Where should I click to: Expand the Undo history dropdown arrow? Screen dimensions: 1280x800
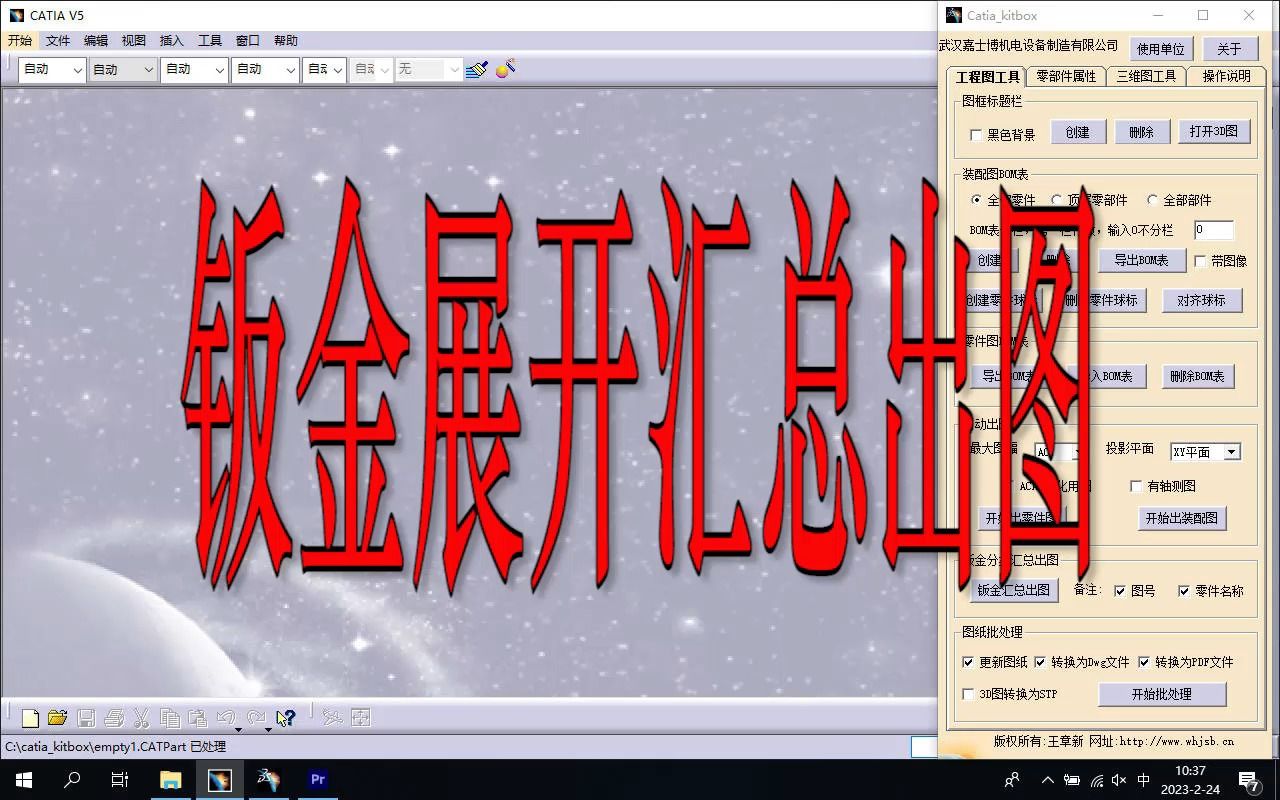(x=239, y=729)
